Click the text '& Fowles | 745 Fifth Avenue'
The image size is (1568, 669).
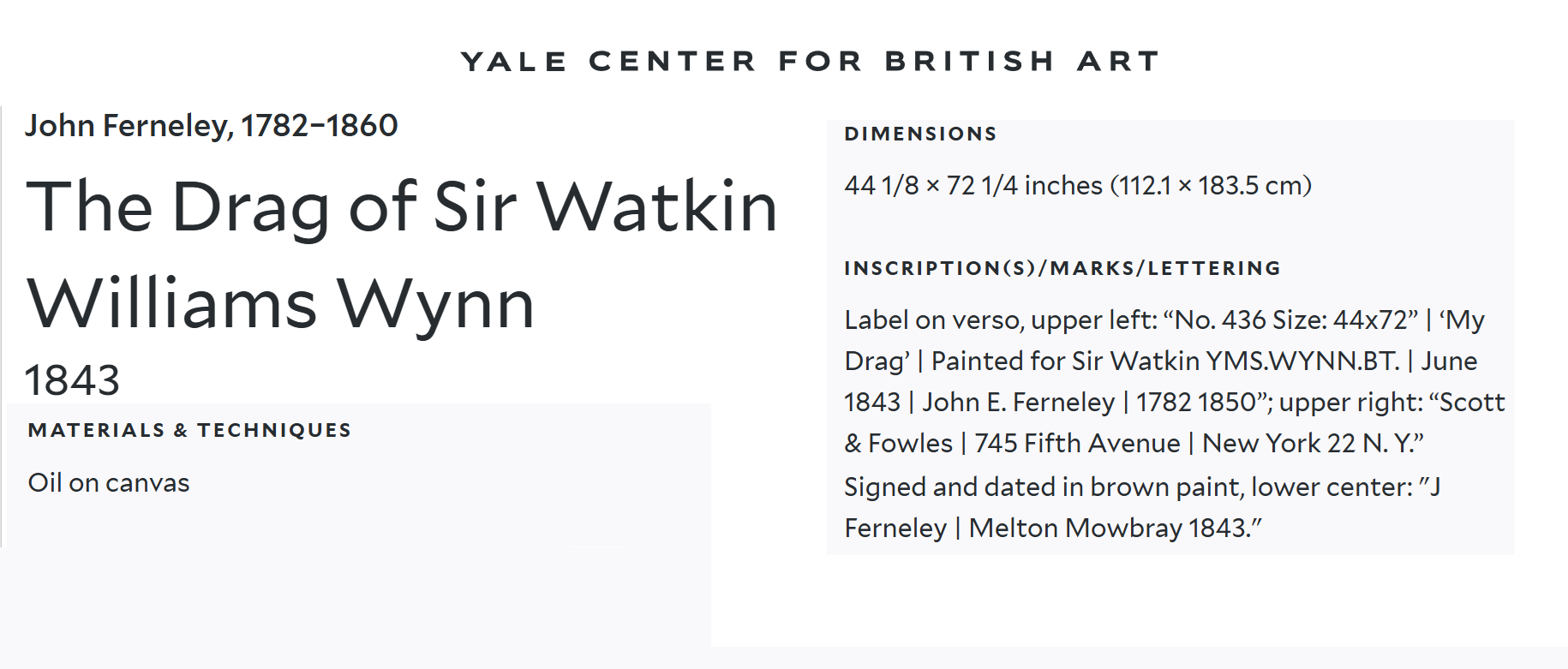[1012, 443]
